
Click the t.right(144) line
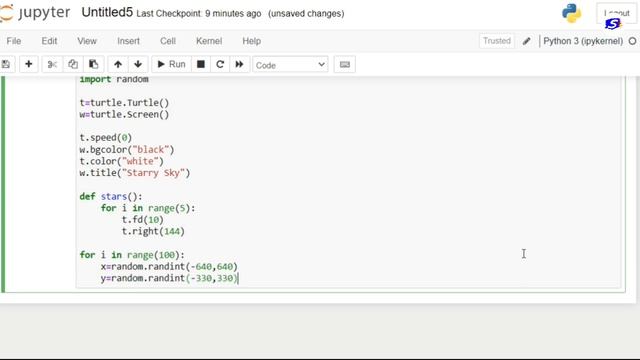(x=153, y=231)
